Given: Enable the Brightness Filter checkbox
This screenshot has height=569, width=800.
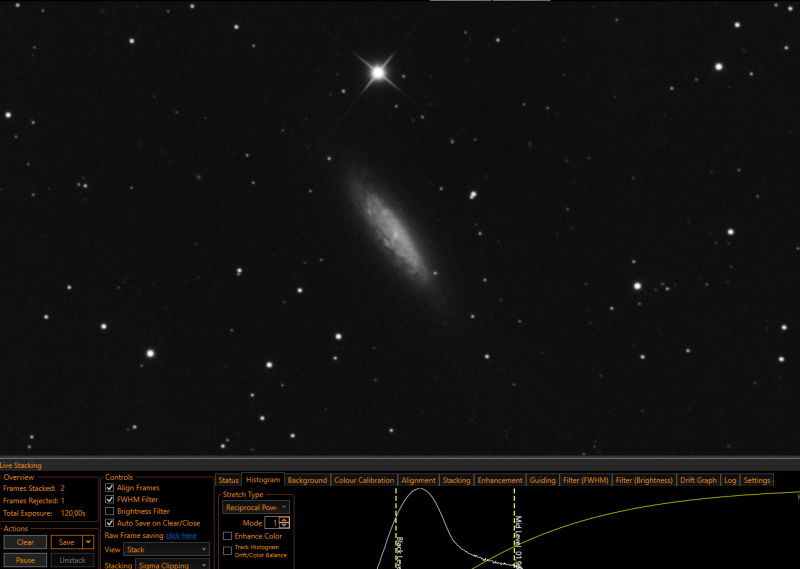Looking at the screenshot, I should coord(109,511).
